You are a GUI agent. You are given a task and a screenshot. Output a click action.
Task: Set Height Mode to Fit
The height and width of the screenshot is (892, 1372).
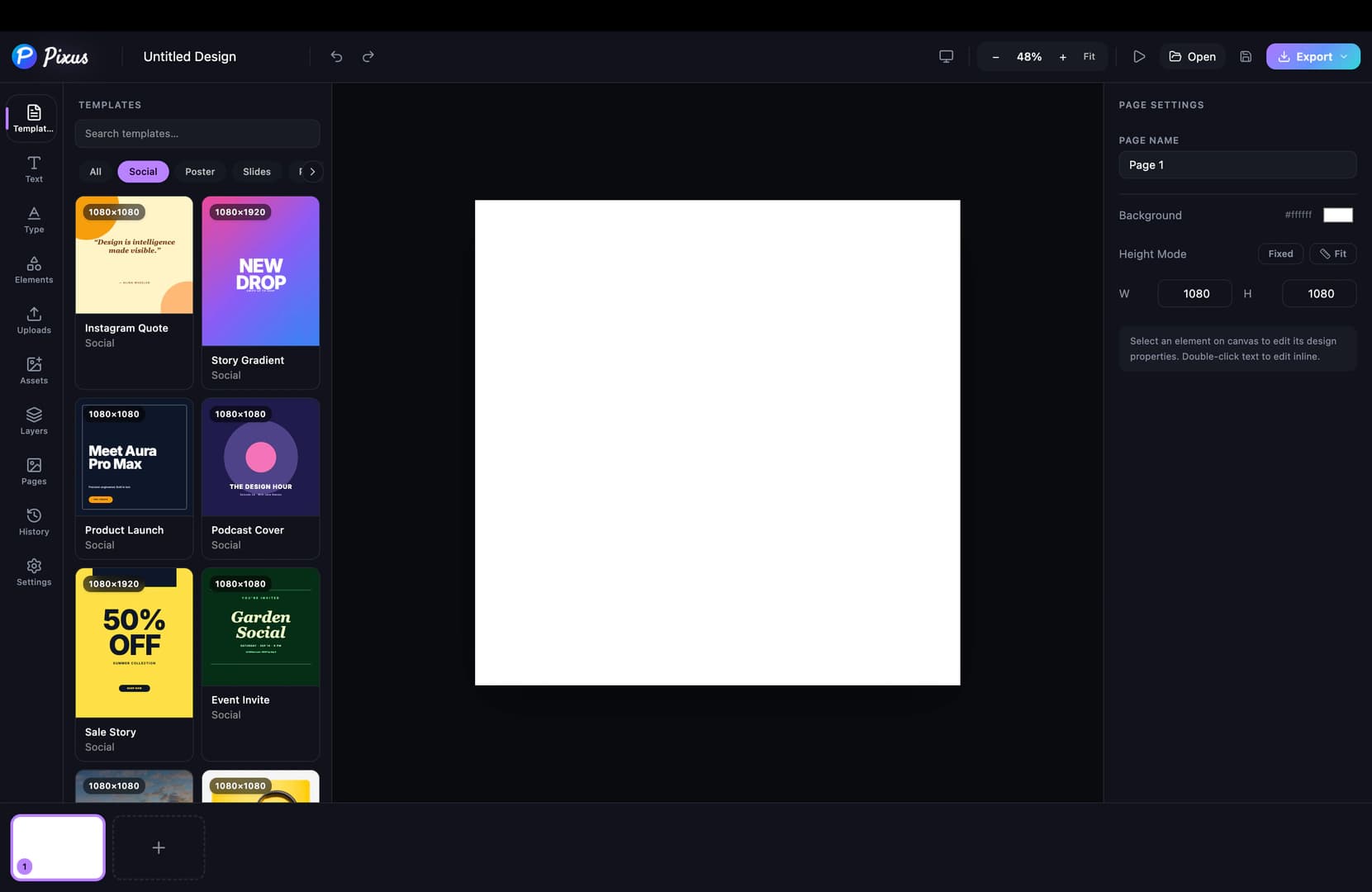(x=1332, y=254)
